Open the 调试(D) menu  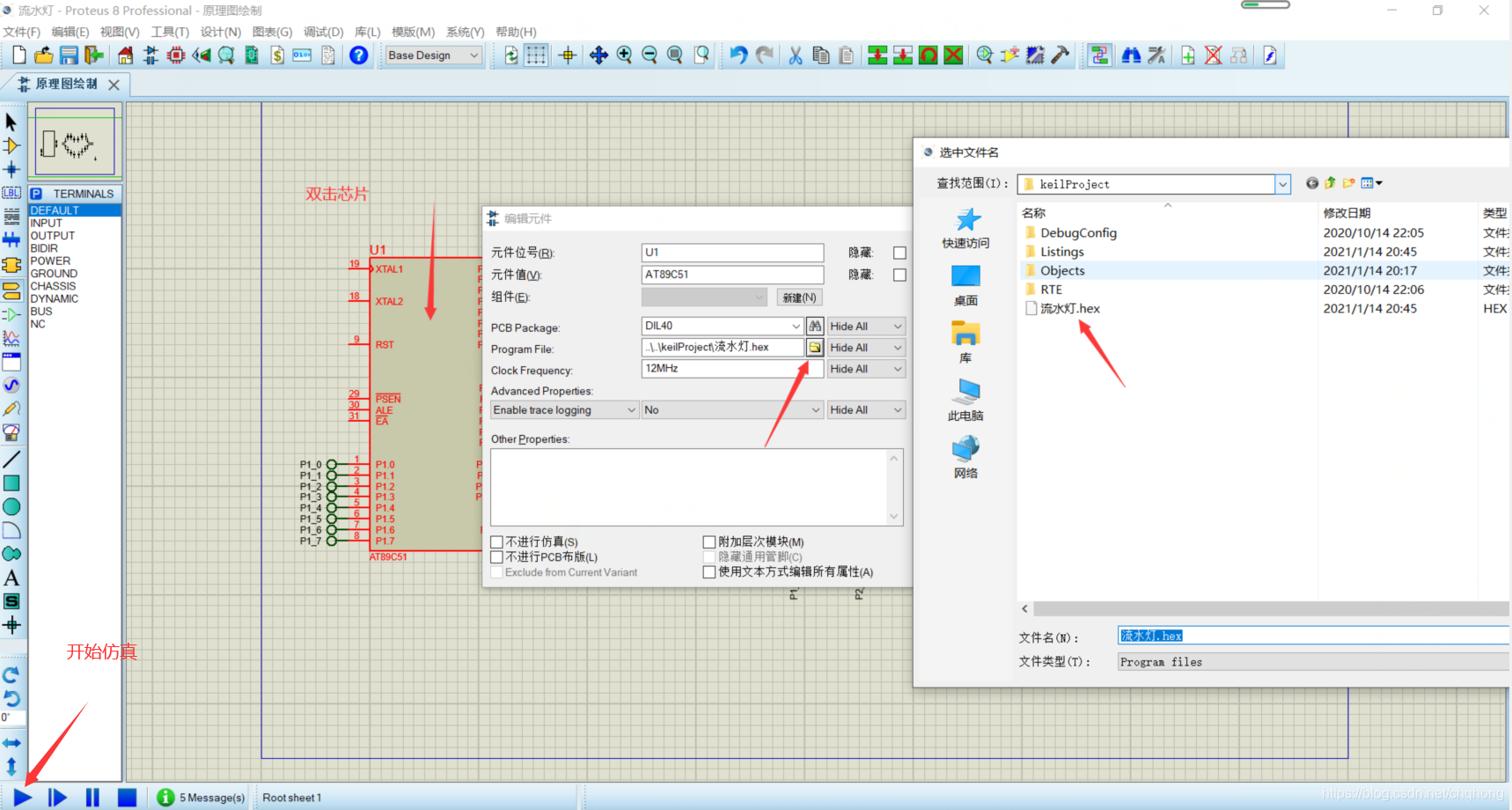coord(323,32)
